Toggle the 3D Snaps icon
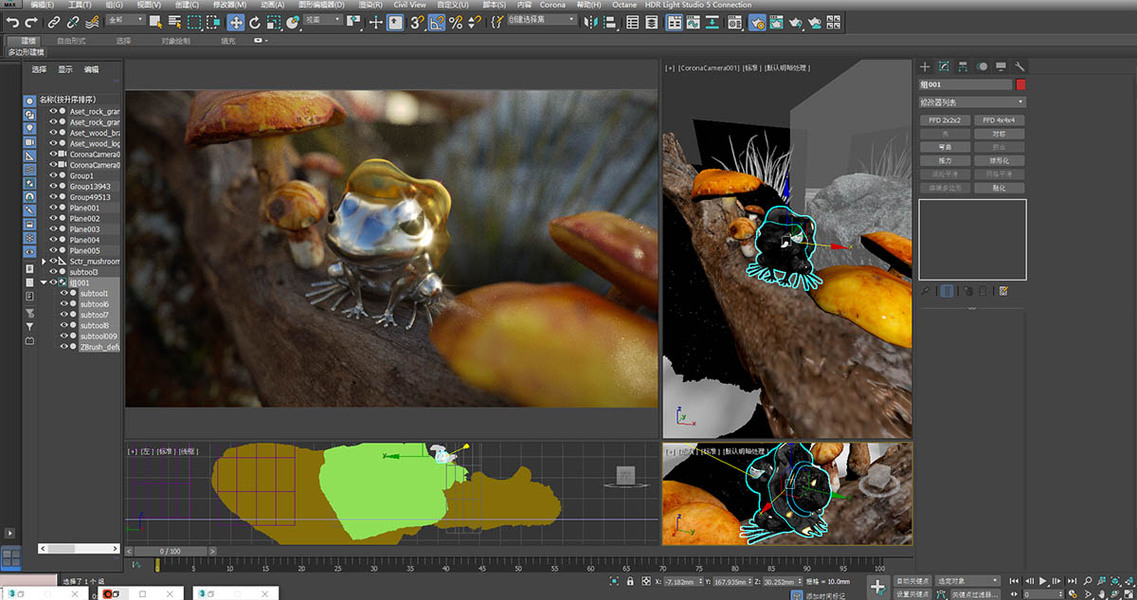This screenshot has width=1137, height=600. 417,22
